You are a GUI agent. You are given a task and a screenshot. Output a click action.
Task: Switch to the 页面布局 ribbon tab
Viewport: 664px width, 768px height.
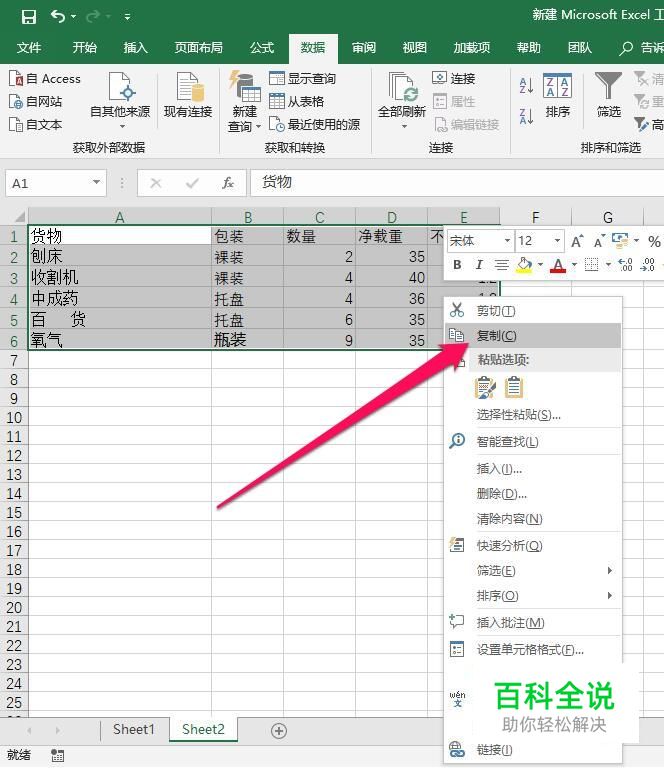pos(199,48)
